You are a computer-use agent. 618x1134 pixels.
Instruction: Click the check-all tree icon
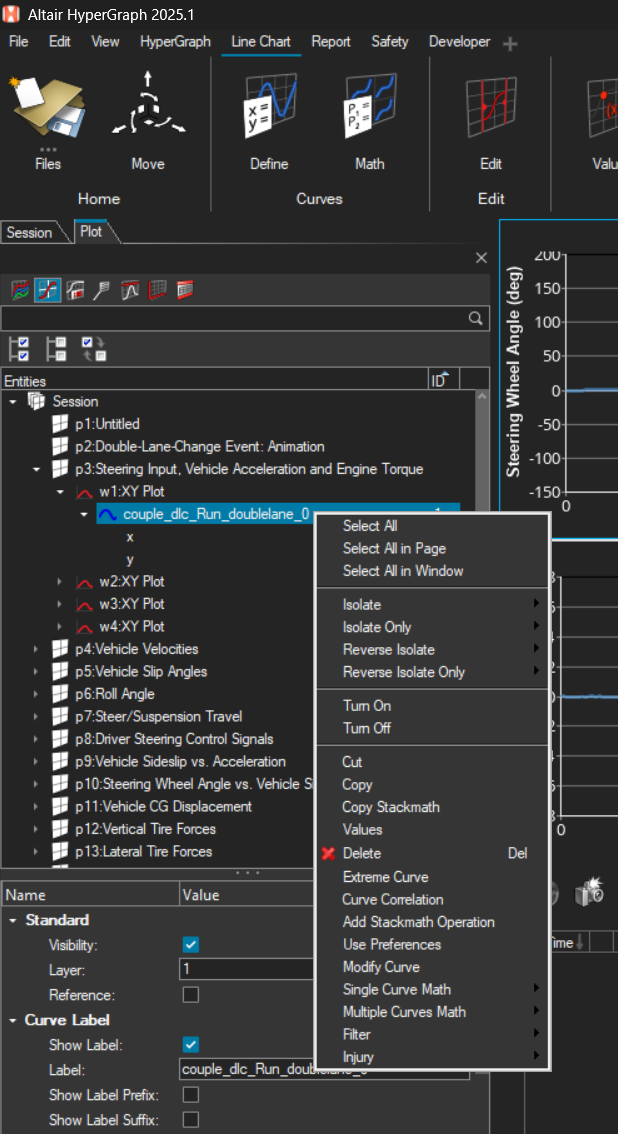(x=20, y=348)
